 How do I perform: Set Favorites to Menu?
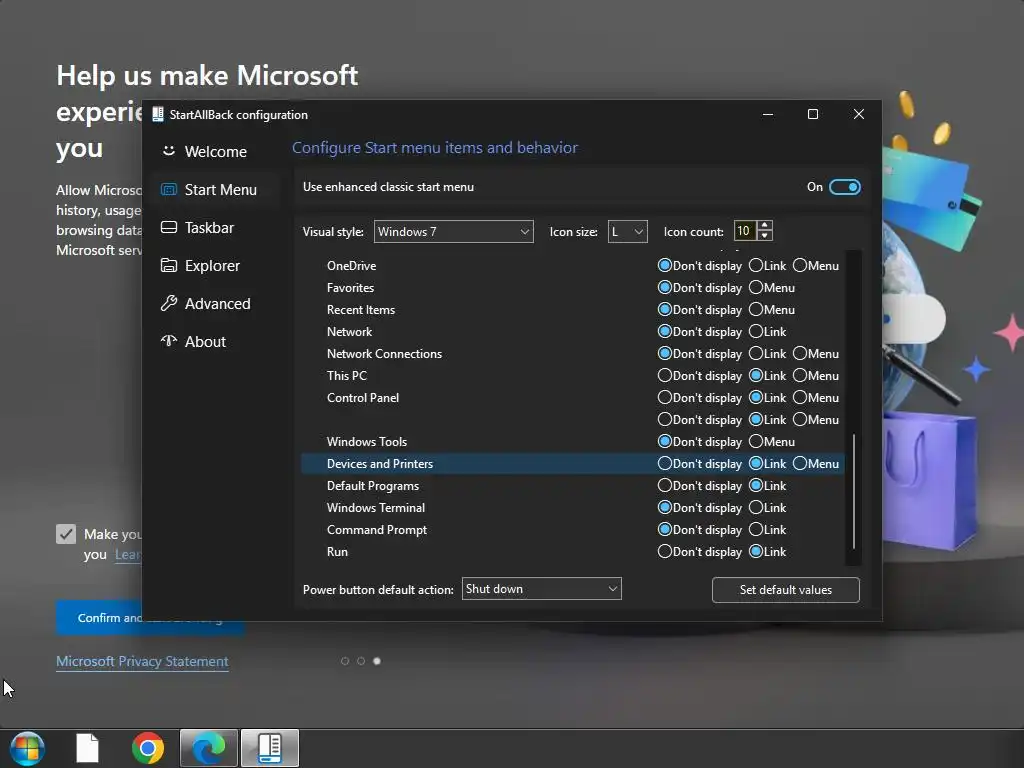tap(772, 287)
